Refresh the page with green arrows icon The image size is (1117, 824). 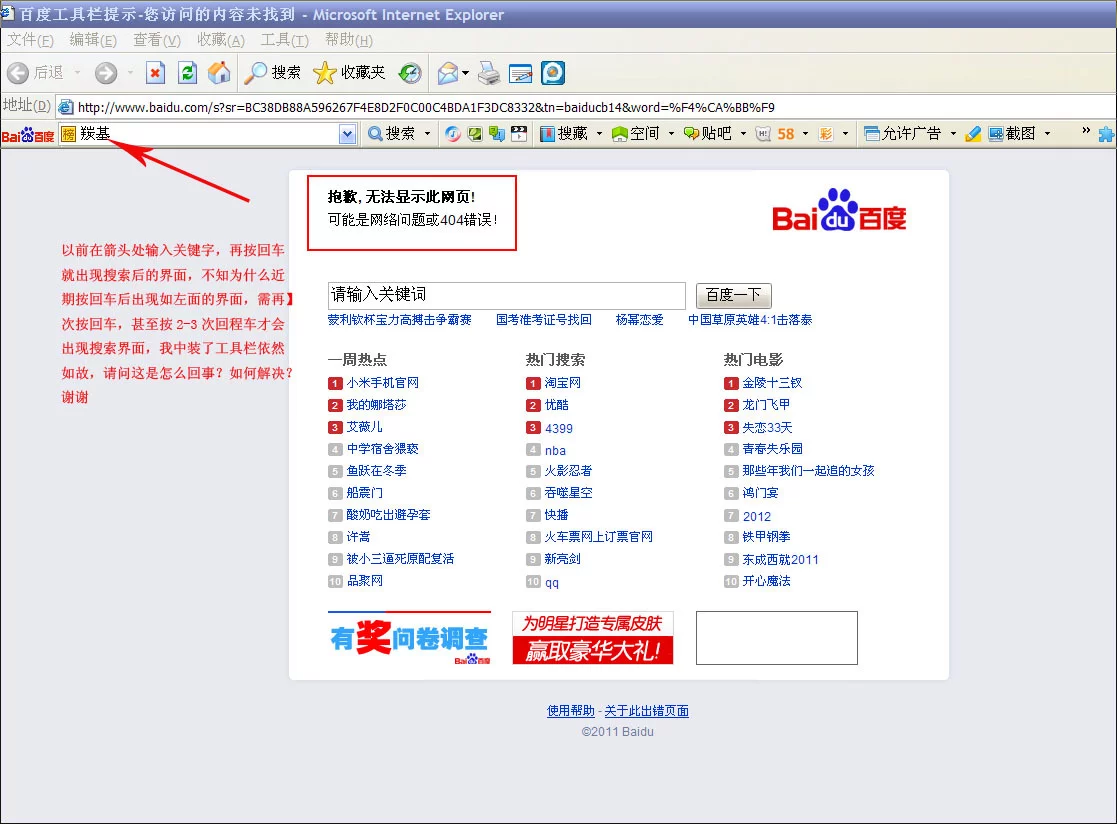click(x=187, y=73)
